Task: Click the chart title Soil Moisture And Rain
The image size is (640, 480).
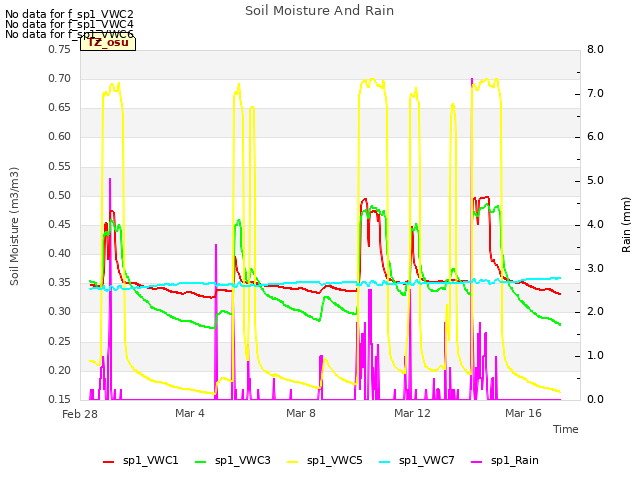Action: tap(320, 11)
